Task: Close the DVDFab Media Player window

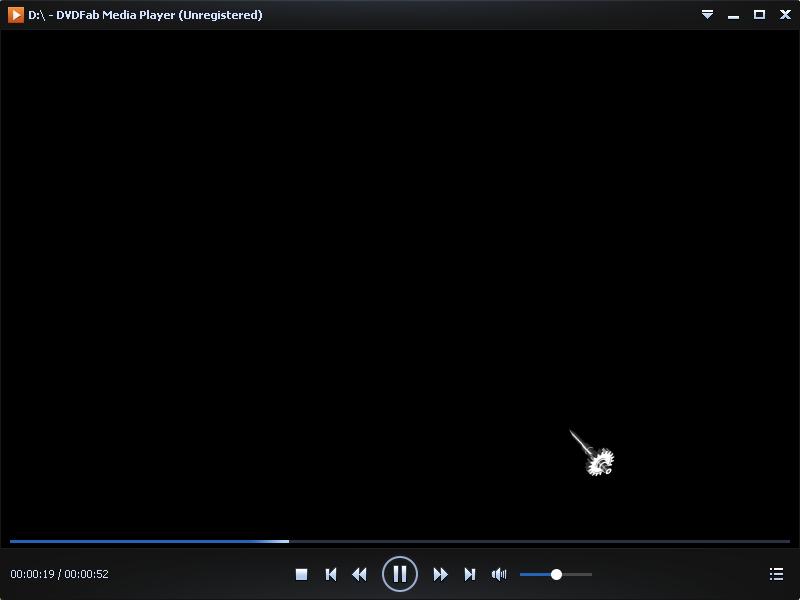Action: (785, 14)
